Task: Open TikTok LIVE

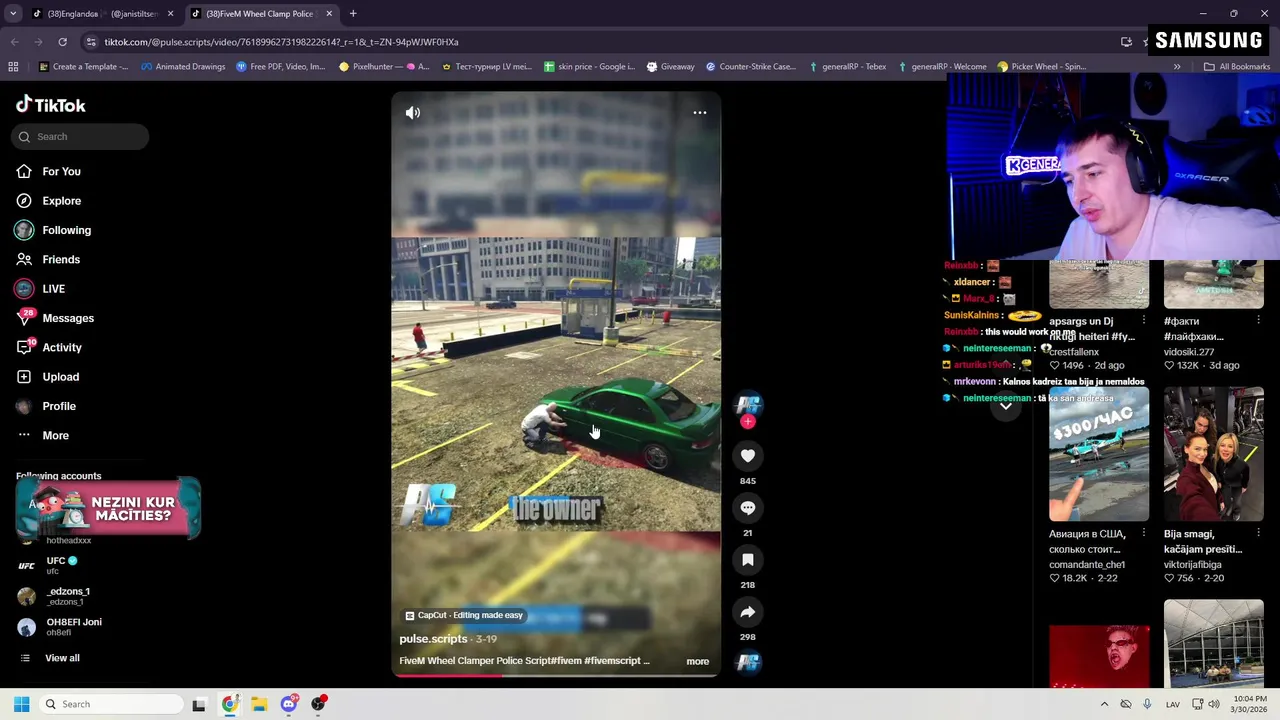Action: click(53, 289)
